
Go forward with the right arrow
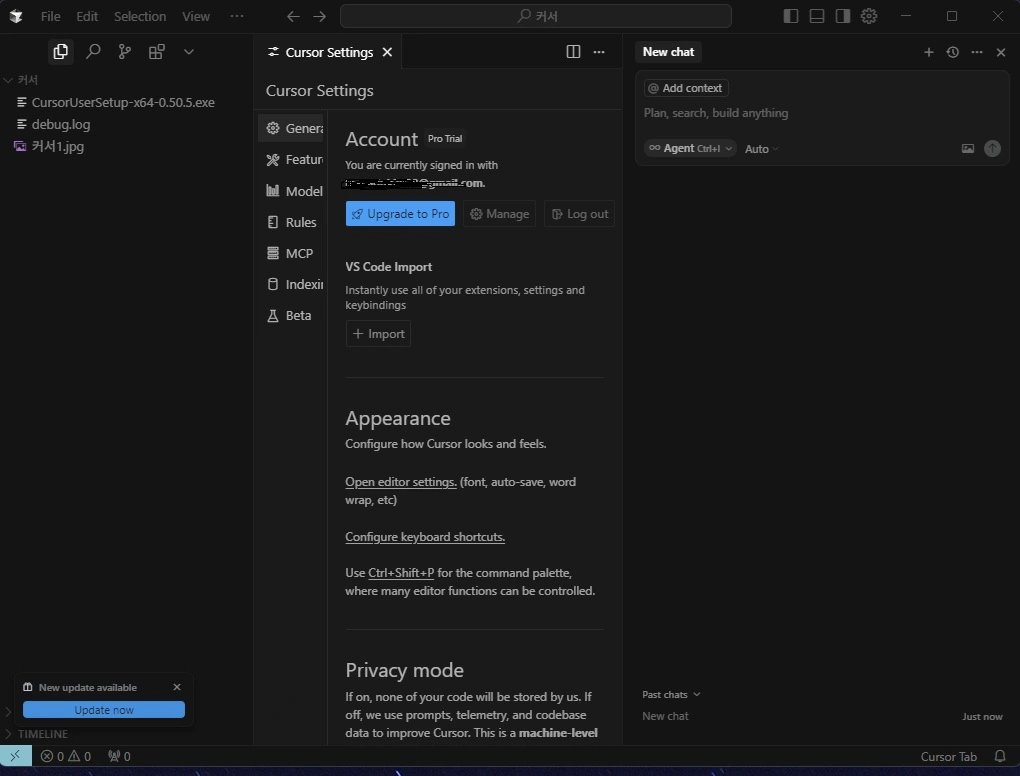pos(319,16)
